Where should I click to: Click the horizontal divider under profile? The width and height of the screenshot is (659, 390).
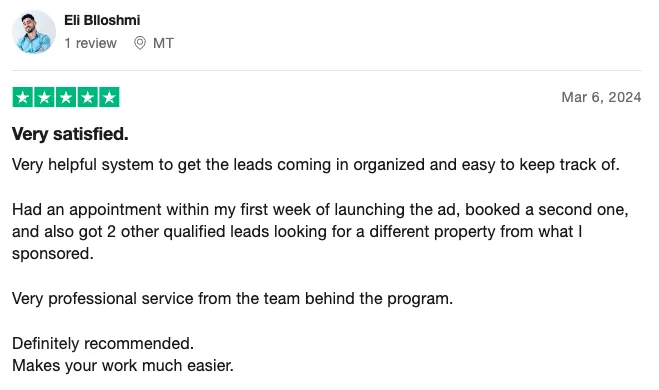click(327, 71)
